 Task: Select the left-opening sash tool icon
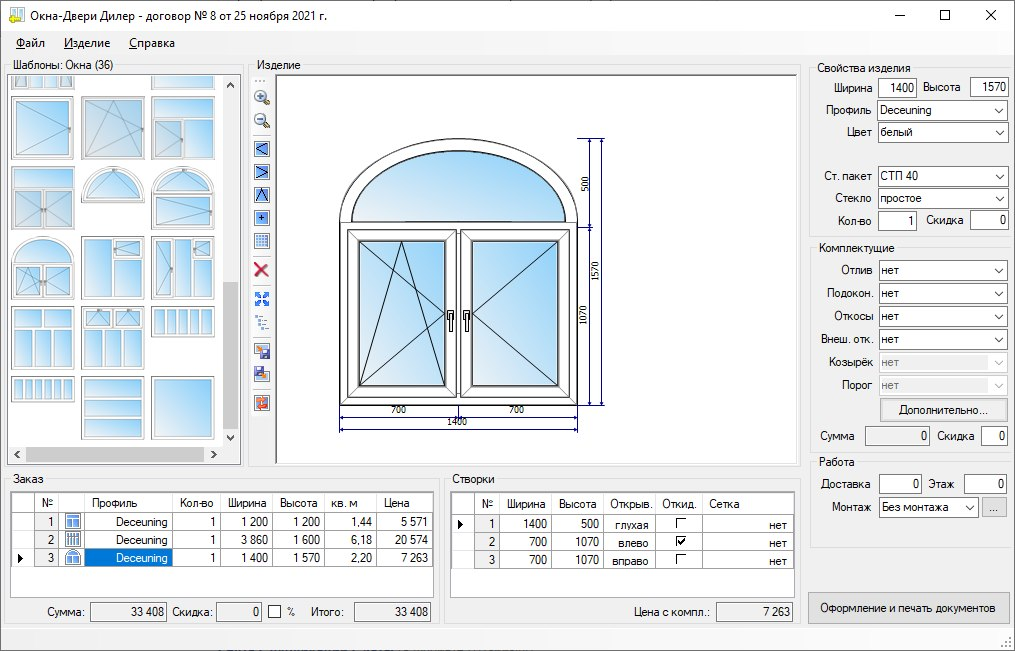(262, 148)
